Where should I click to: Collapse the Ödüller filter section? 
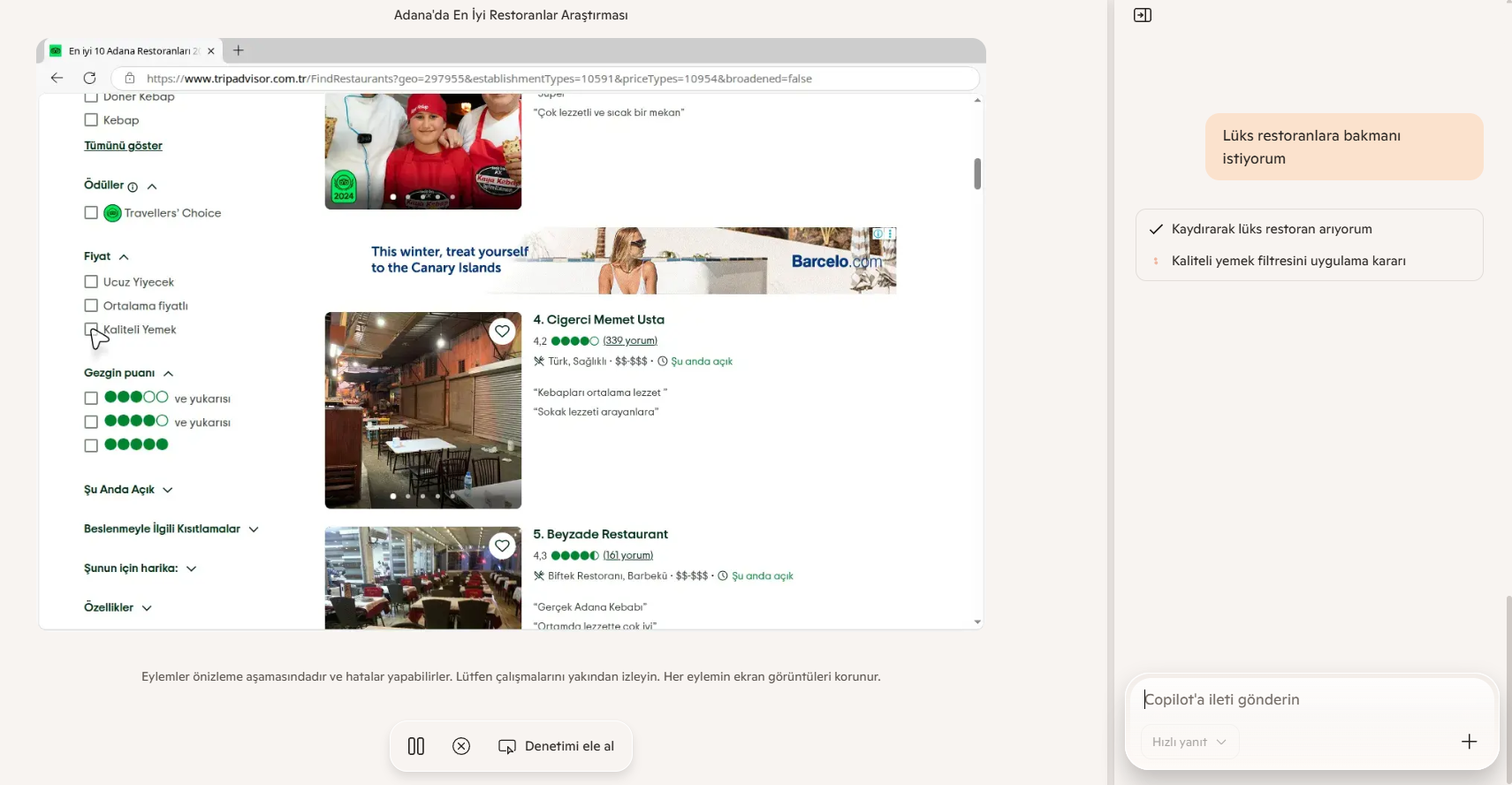coord(152,187)
